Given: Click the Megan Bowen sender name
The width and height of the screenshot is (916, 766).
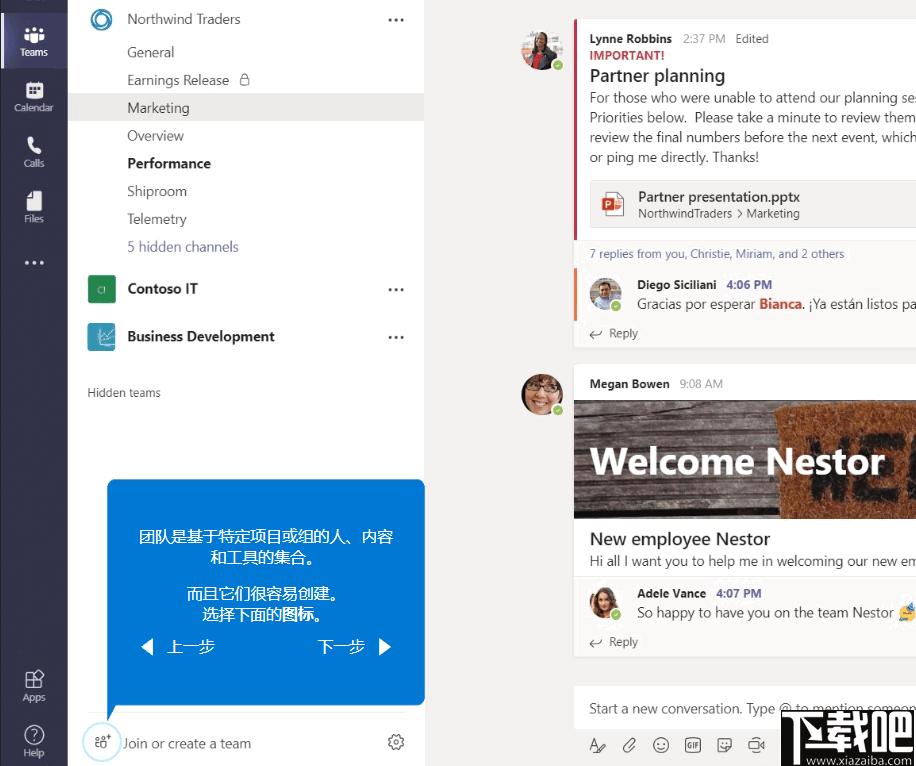Looking at the screenshot, I should pyautogui.click(x=629, y=384).
